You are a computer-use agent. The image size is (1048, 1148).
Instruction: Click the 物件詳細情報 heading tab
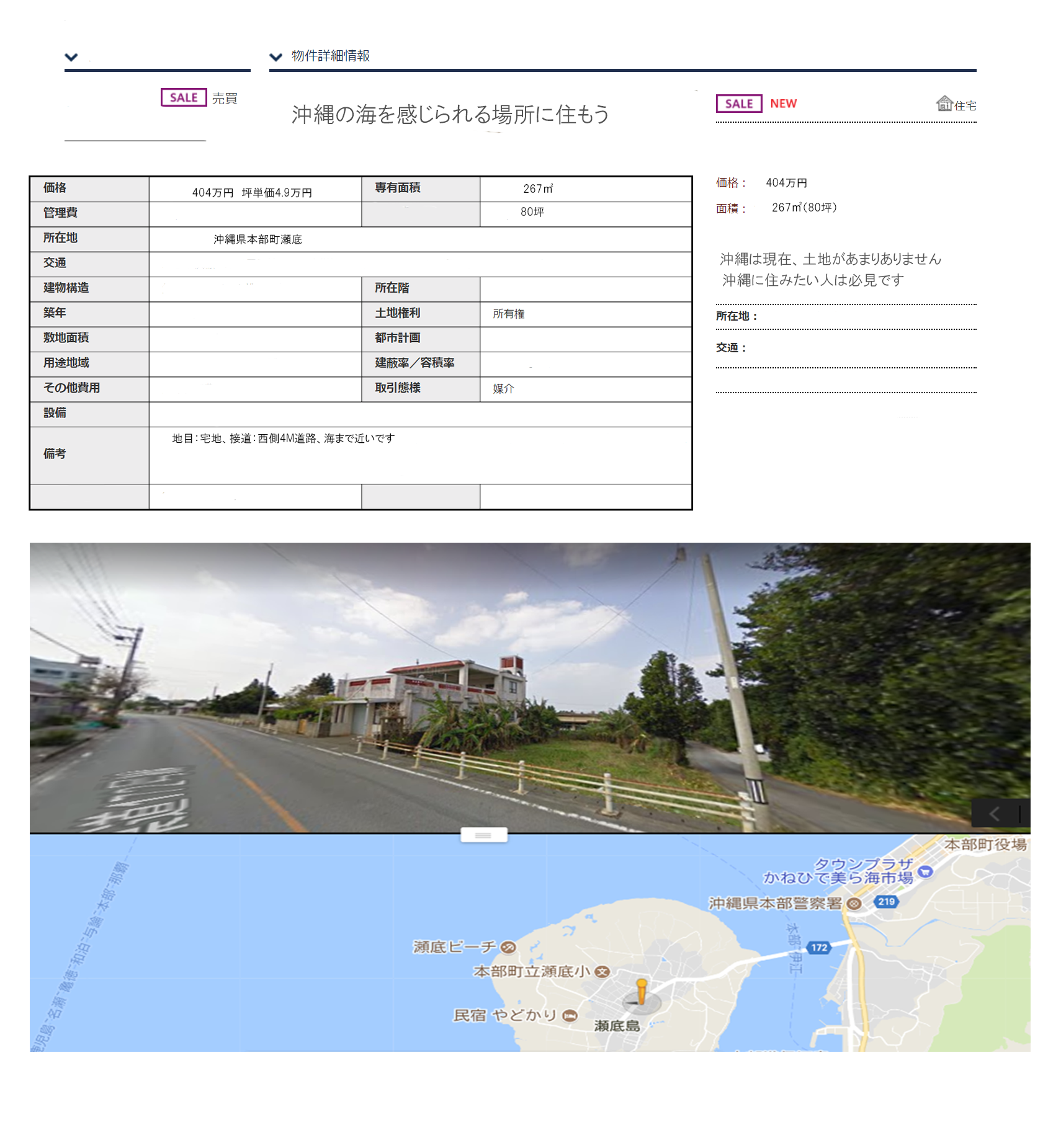331,56
